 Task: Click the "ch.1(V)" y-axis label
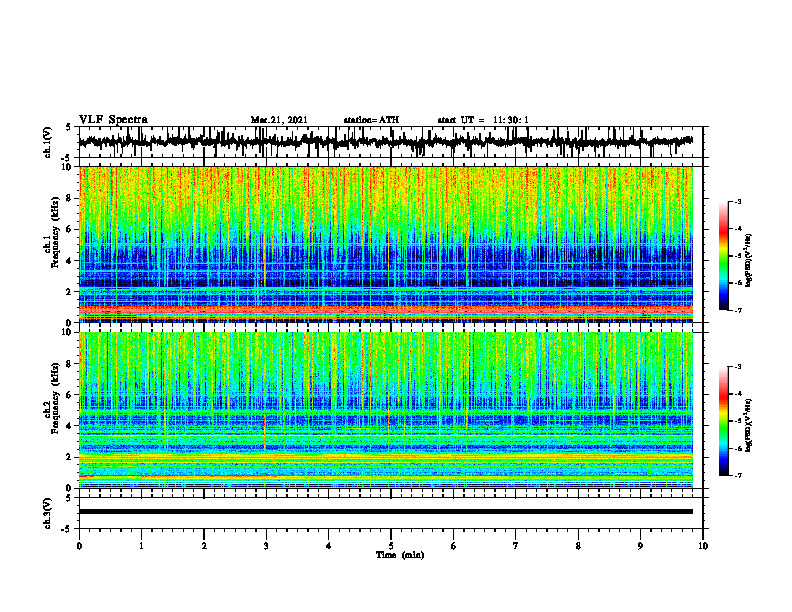pyautogui.click(x=48, y=142)
